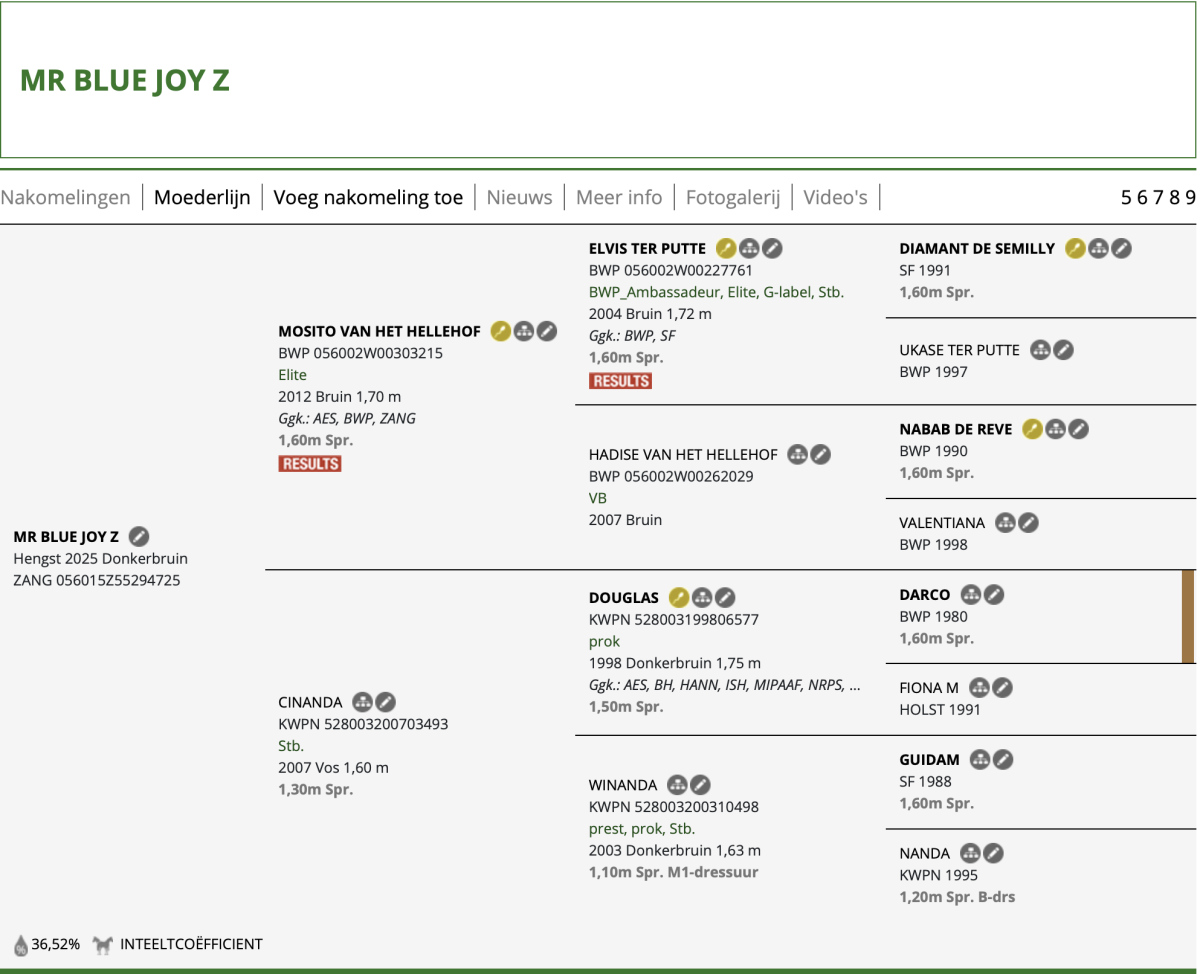Viewport: 1200px width, 974px height.
Task: Click the gold icon next to Douglas
Action: click(x=679, y=598)
